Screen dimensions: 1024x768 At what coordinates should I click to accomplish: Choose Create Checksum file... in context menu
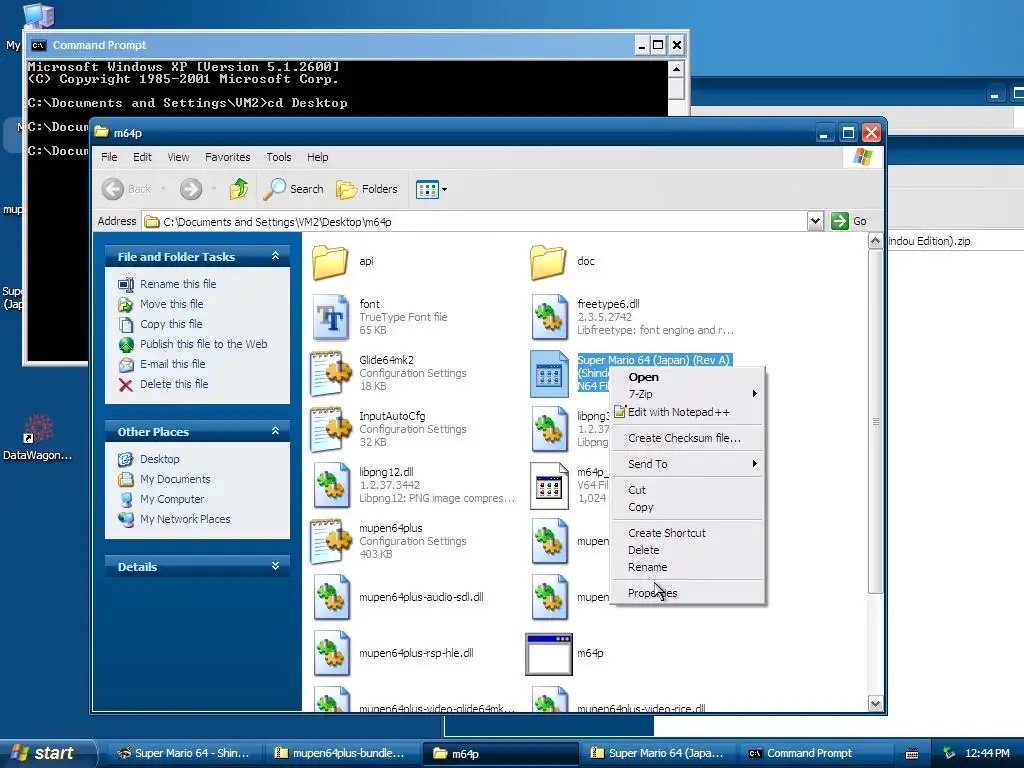688,438
